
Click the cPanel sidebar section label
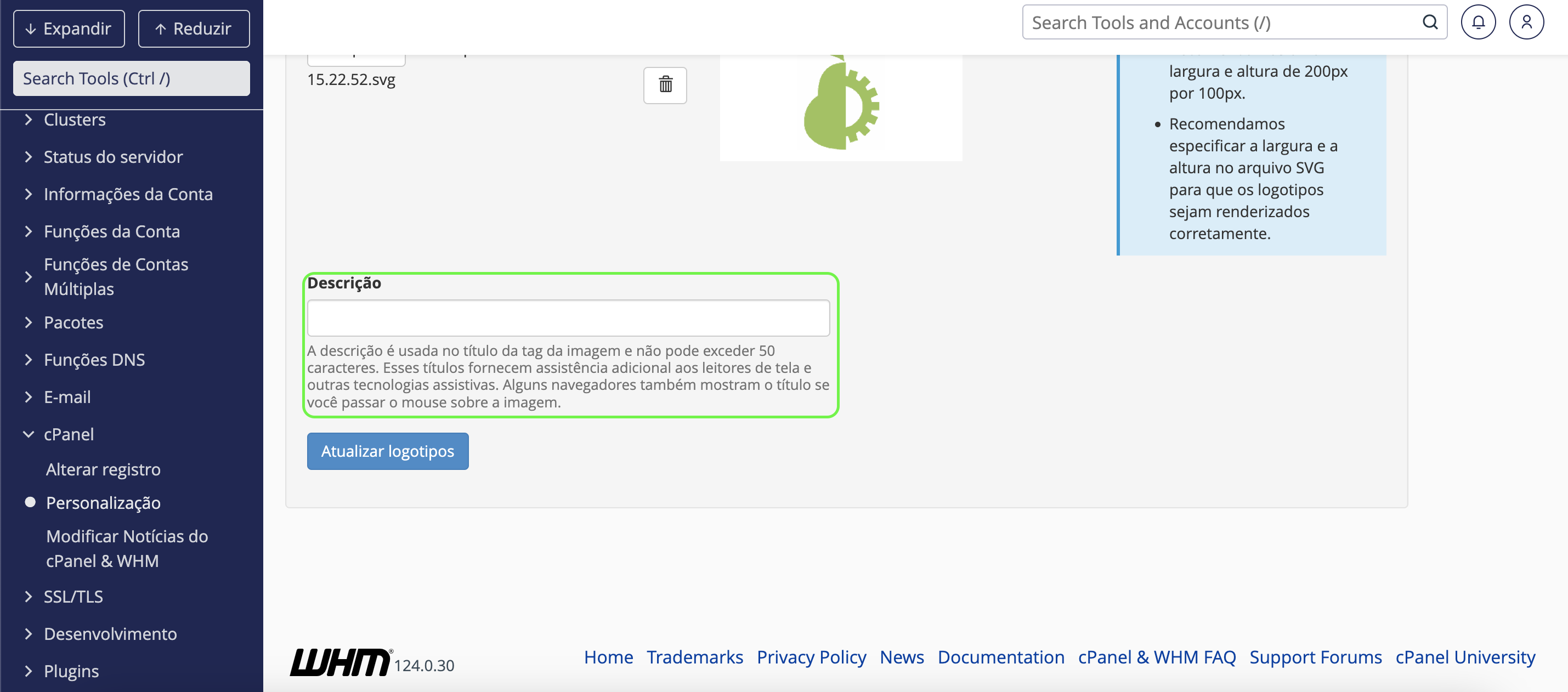tap(69, 434)
